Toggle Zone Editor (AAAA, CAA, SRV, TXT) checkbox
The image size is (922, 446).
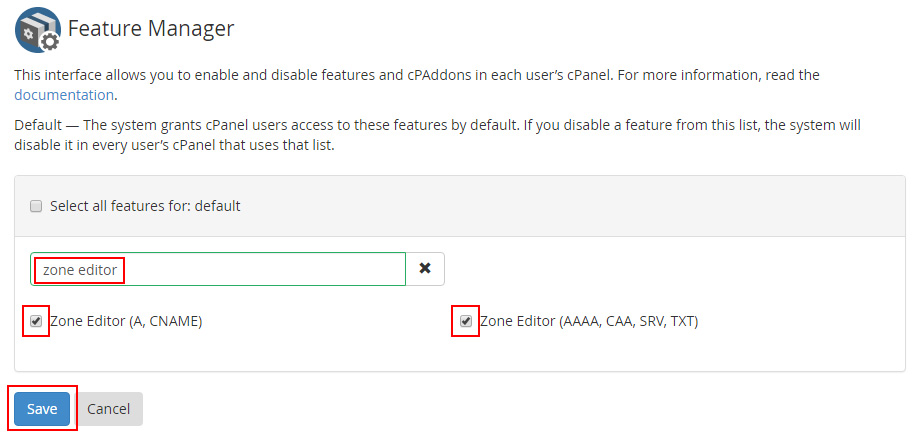tap(466, 322)
